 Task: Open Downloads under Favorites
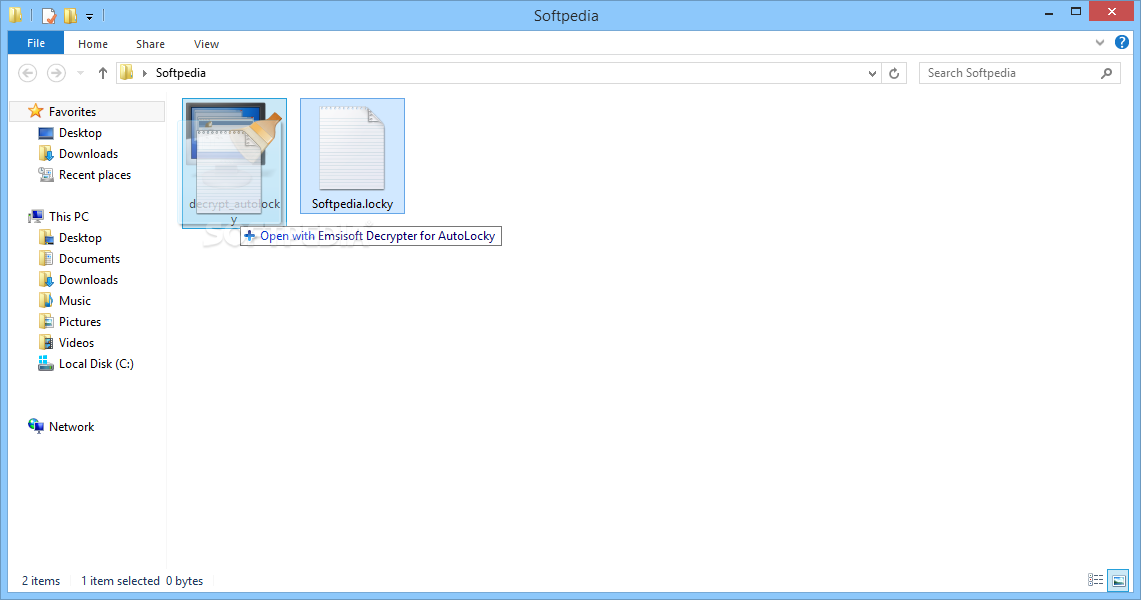pos(88,153)
